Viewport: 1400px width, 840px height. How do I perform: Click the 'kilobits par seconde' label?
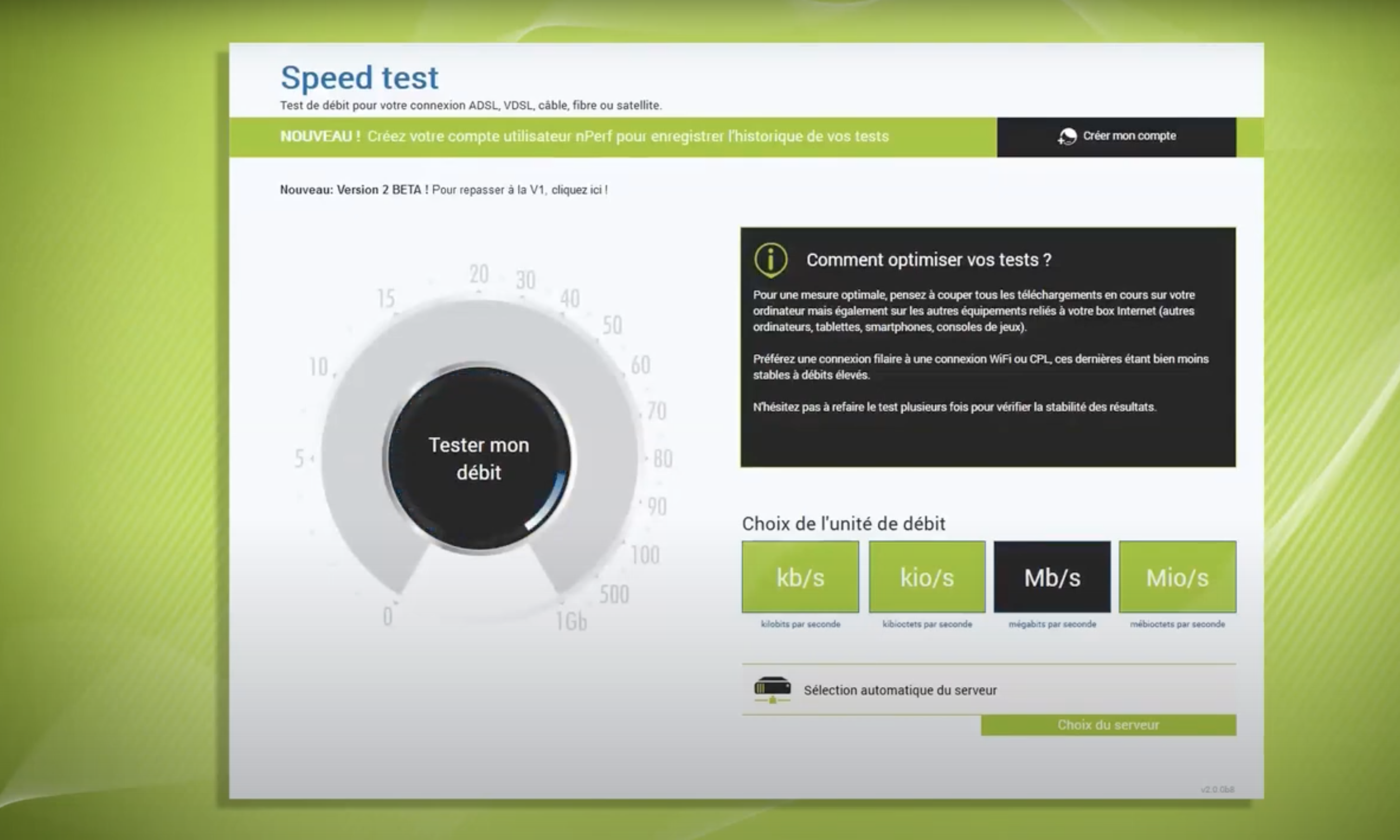tap(800, 624)
